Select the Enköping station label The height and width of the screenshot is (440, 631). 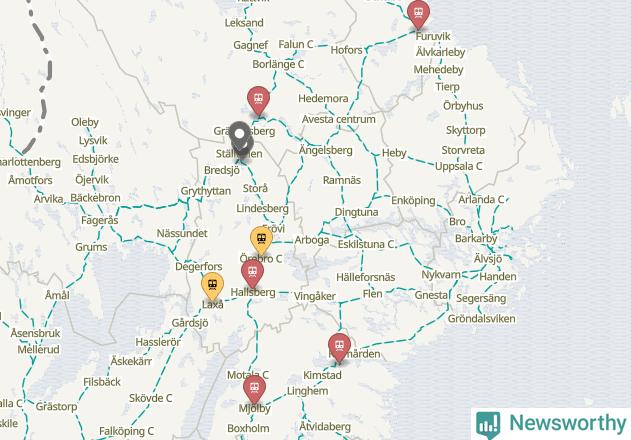point(413,200)
